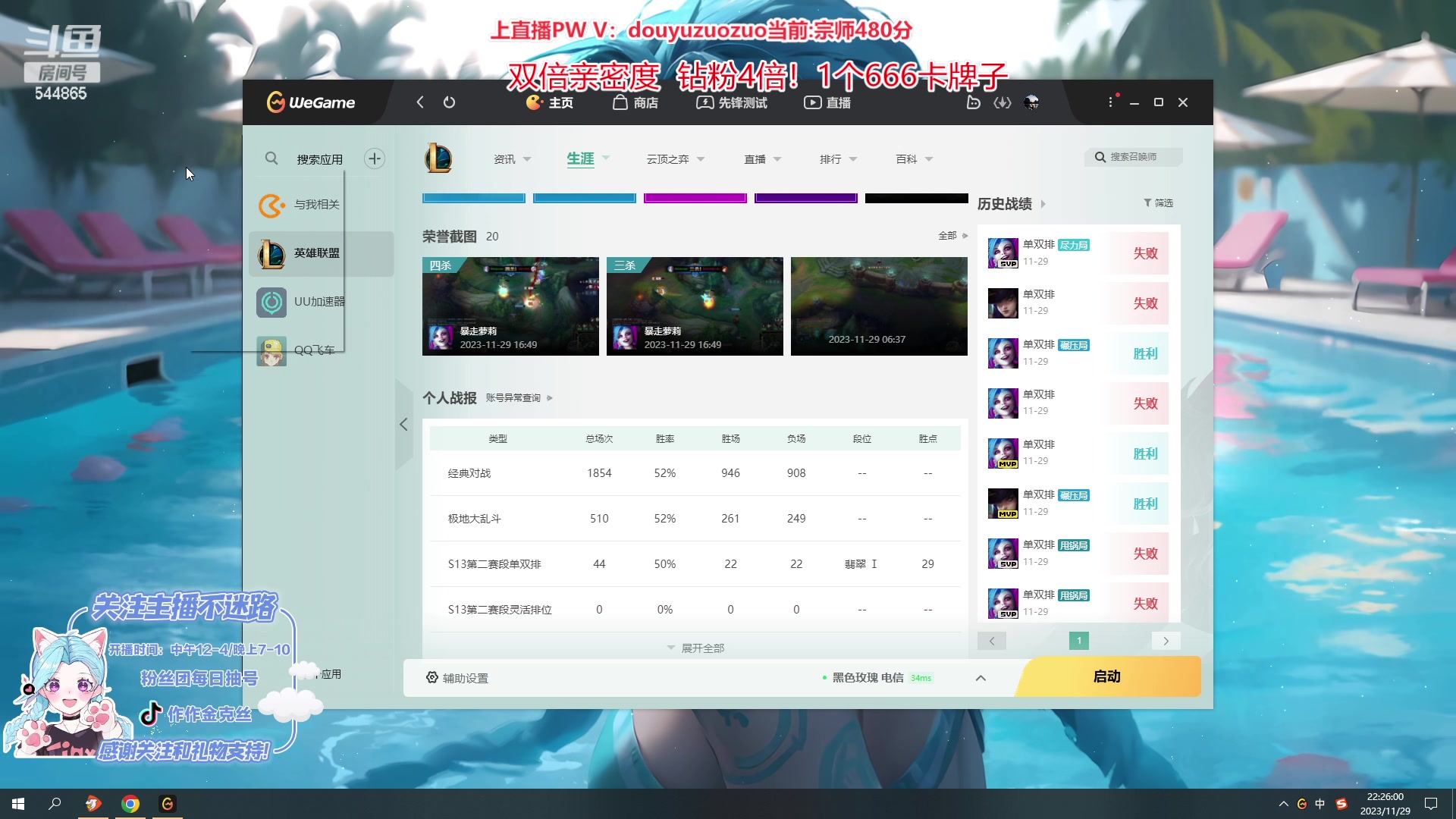Refresh the WeGame page

(449, 102)
